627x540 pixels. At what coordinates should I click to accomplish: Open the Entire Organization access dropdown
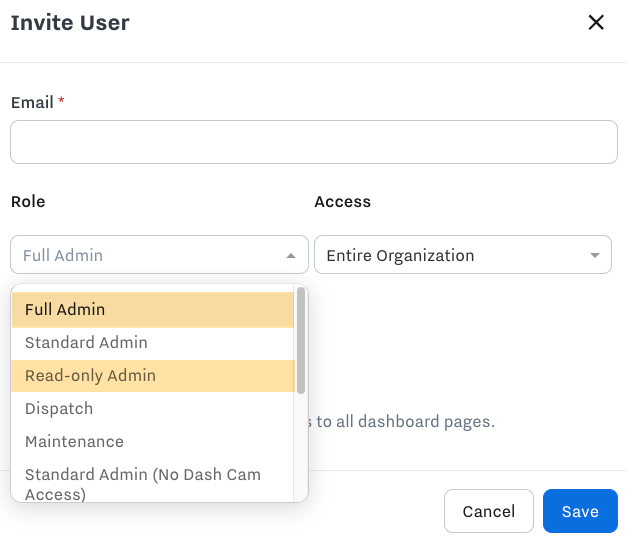pyautogui.click(x=450, y=255)
